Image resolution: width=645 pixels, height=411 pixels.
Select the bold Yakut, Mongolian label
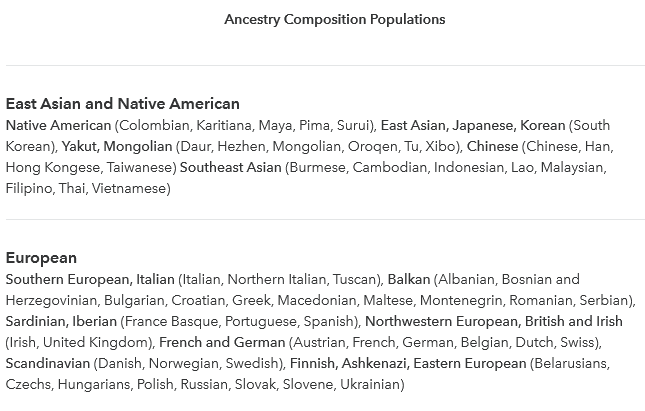coord(117,146)
